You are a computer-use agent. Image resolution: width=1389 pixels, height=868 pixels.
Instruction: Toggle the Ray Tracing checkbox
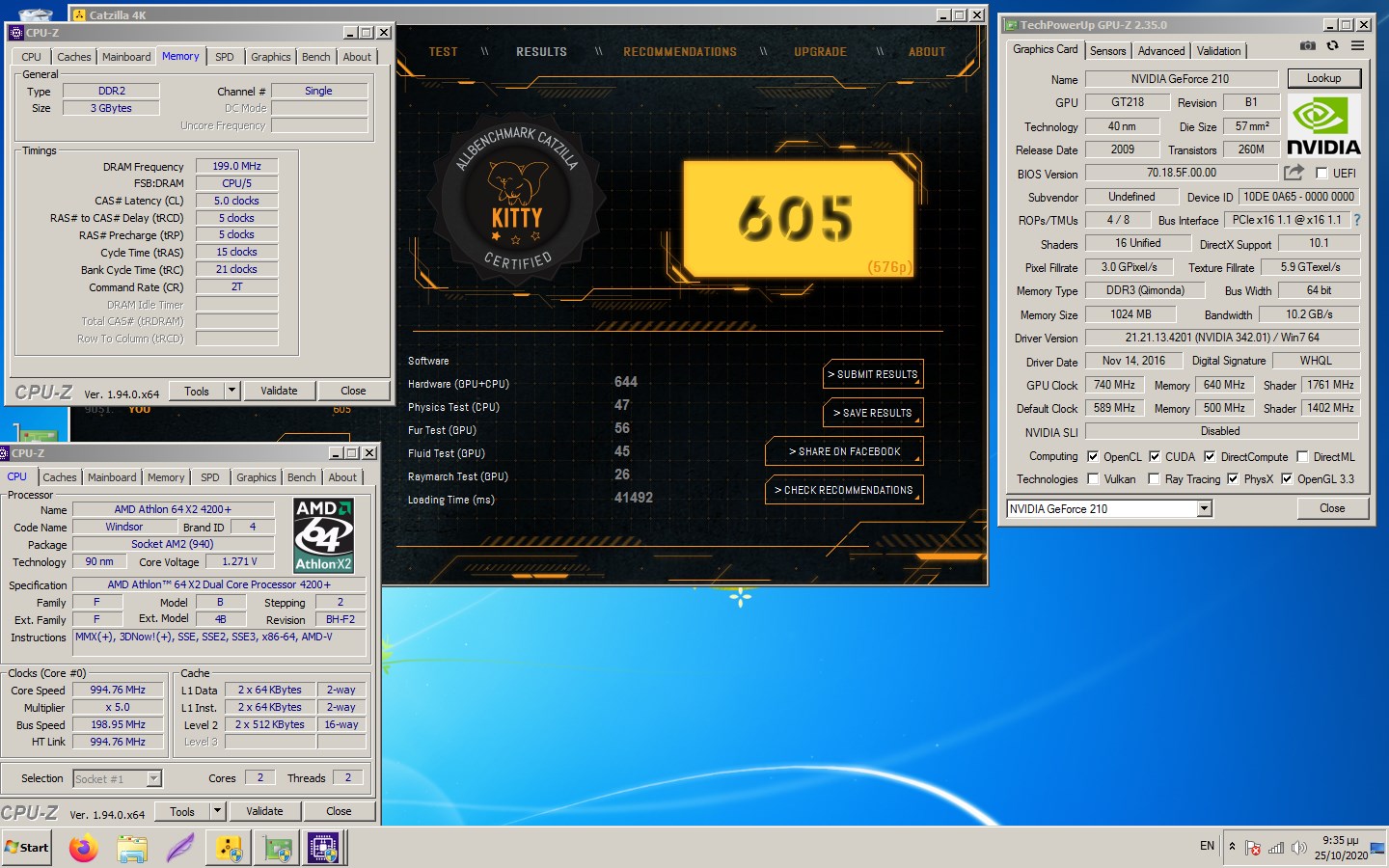coord(1154,479)
